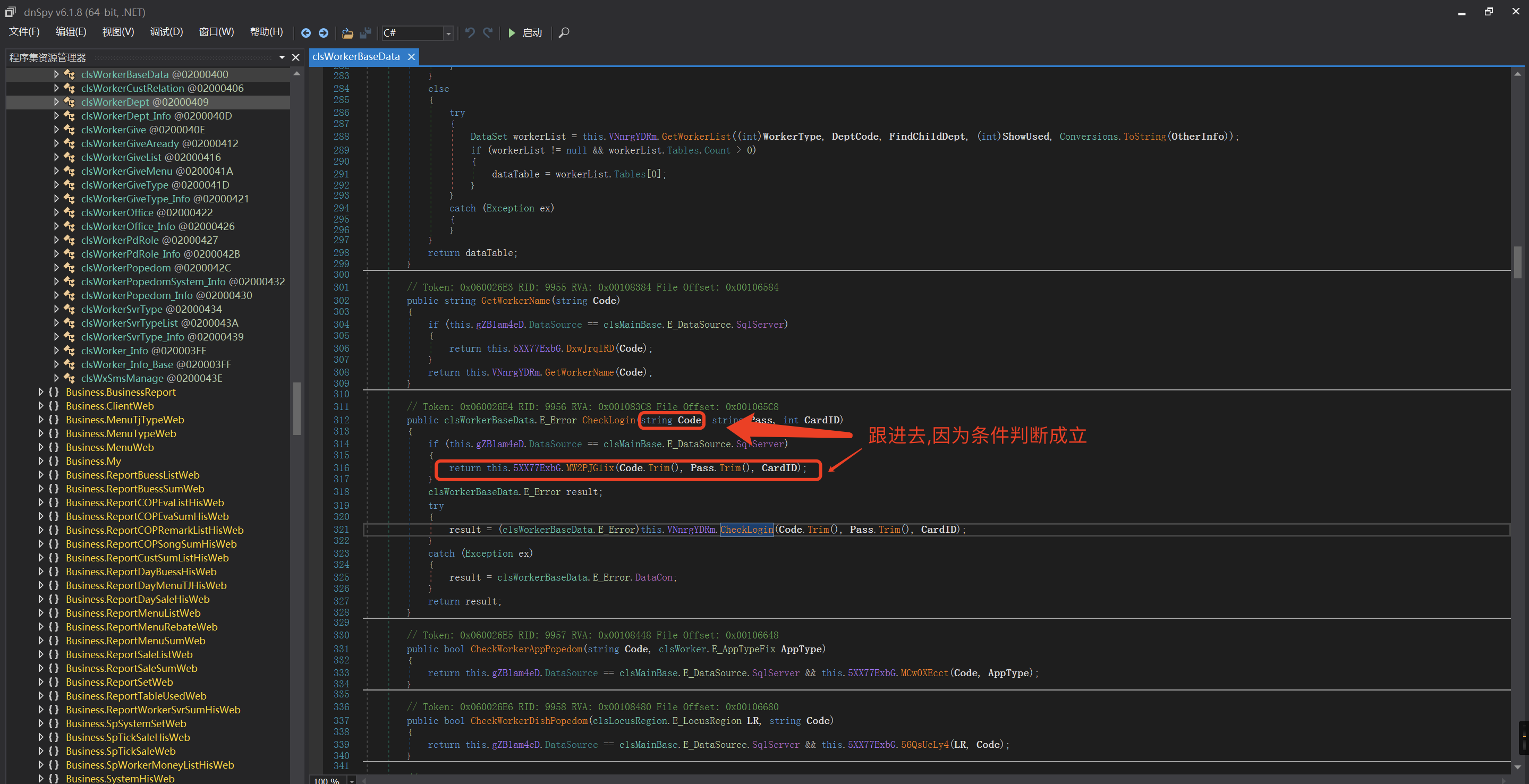The width and height of the screenshot is (1529, 784).
Task: Close the clsWorkerBaseData tab
Action: tap(411, 57)
